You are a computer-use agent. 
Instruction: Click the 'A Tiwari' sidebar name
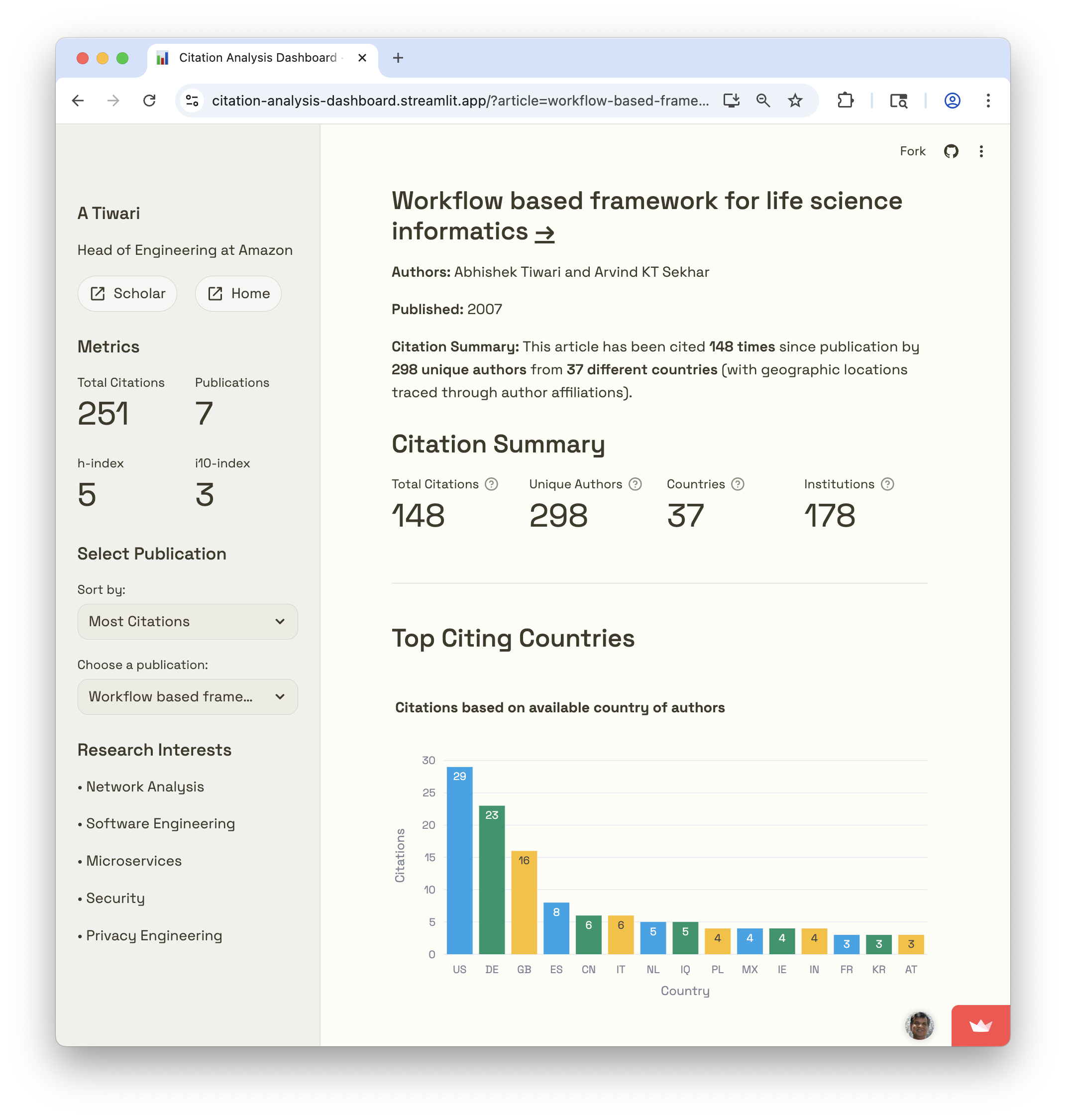pos(108,213)
